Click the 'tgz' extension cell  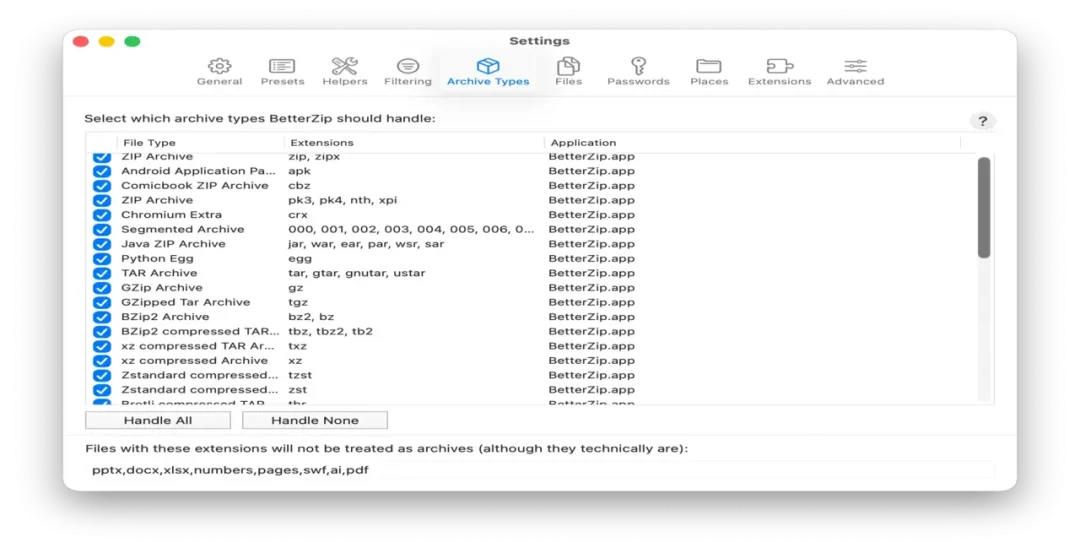[x=298, y=303]
